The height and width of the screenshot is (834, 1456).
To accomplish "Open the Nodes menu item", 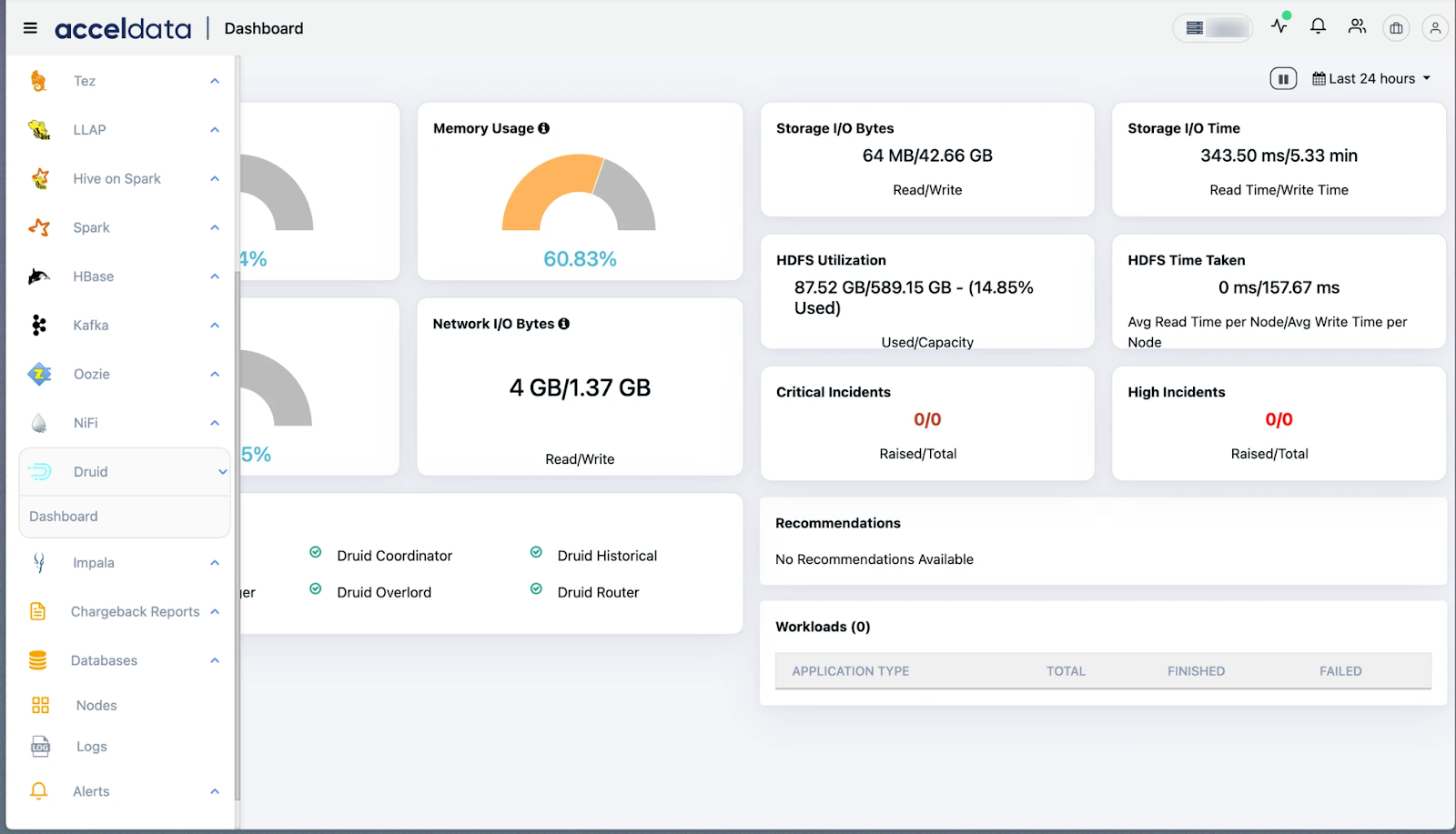I will tap(96, 706).
